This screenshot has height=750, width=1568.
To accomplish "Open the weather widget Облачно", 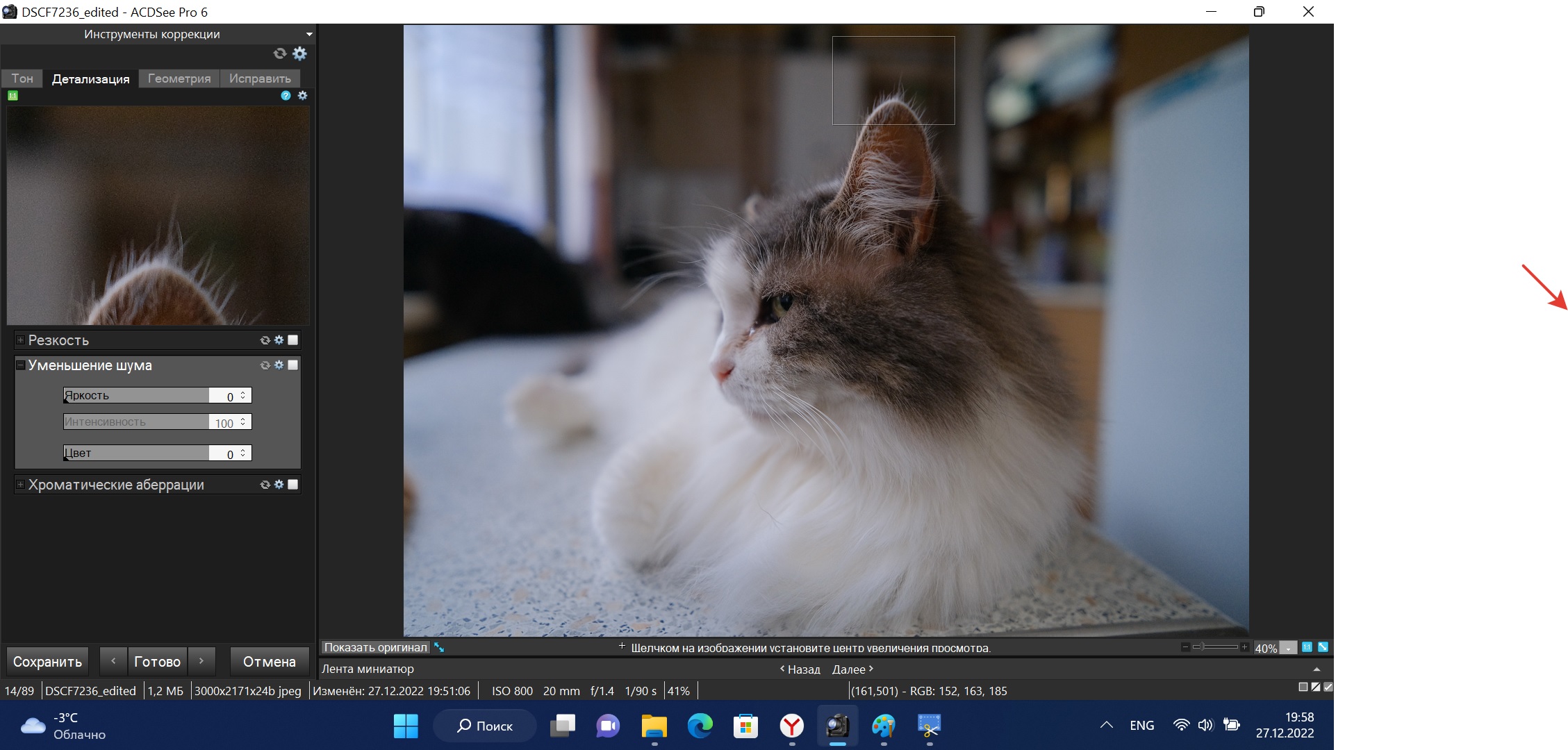I will point(63,726).
